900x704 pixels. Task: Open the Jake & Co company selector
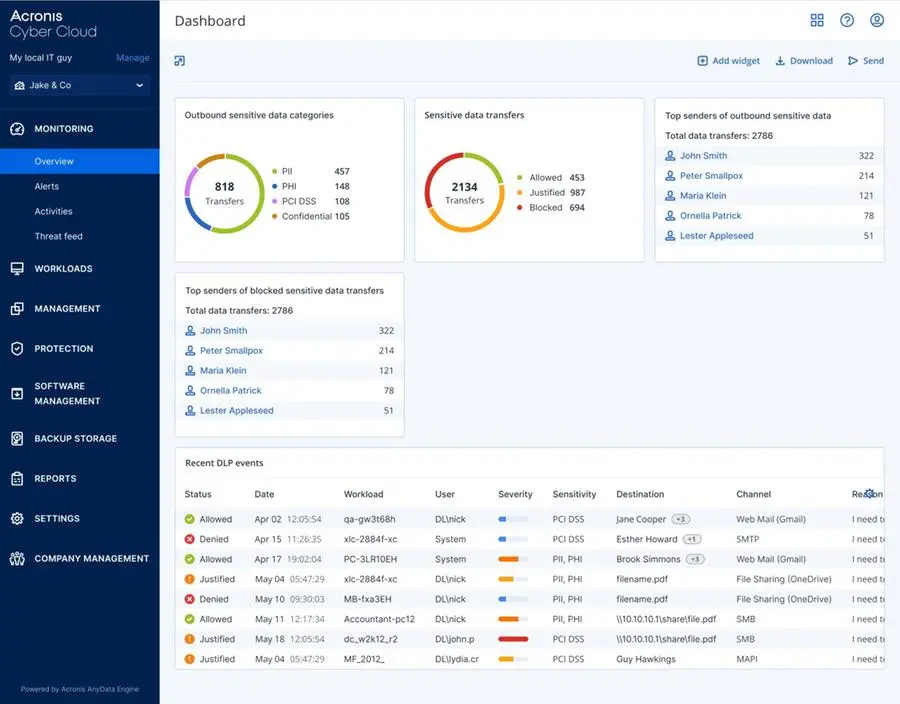click(79, 86)
